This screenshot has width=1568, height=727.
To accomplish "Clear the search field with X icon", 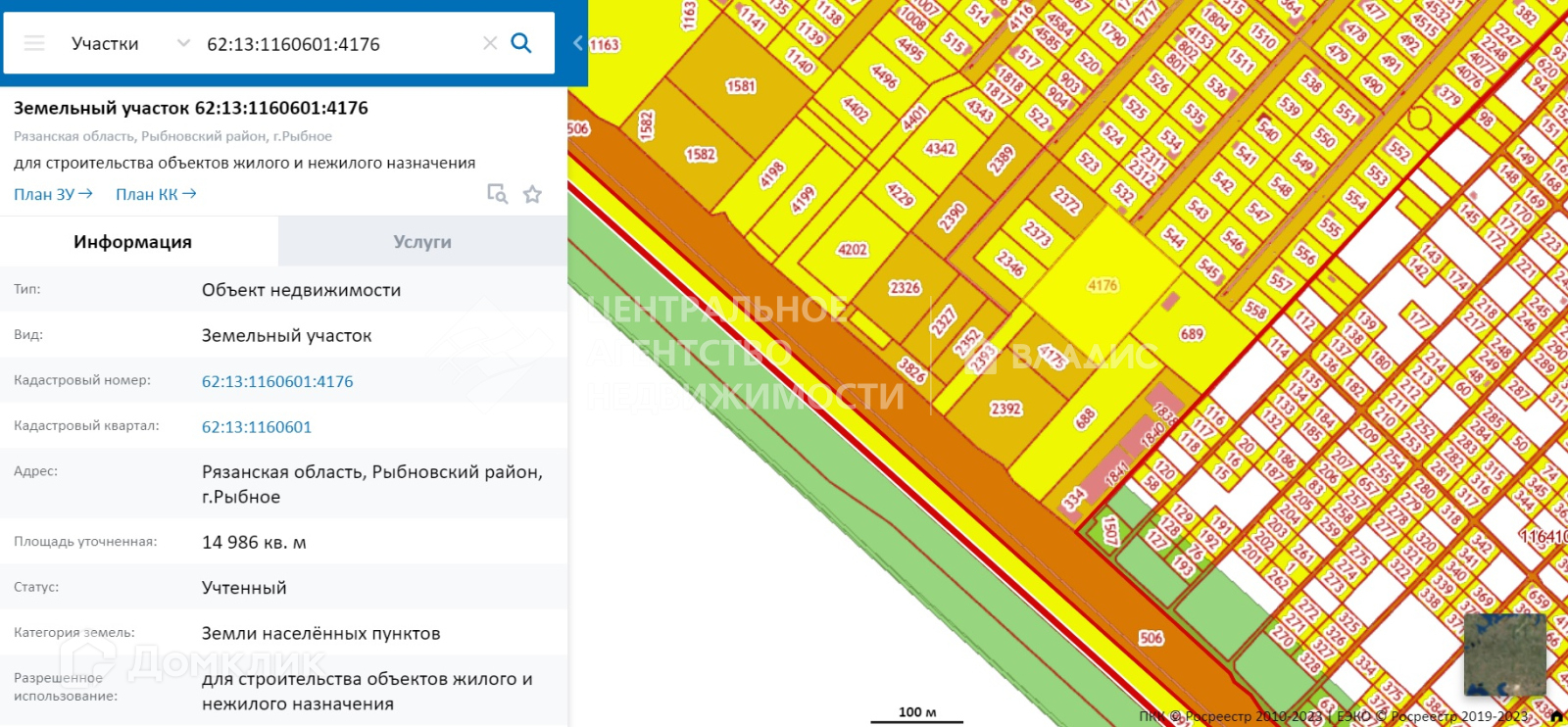I will point(490,43).
